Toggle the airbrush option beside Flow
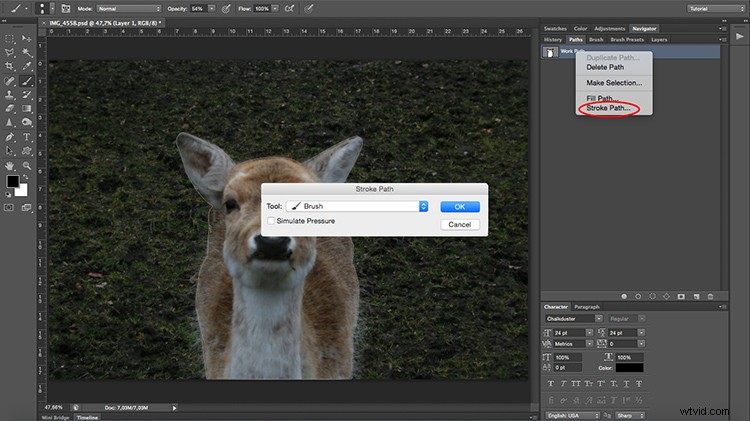 [x=289, y=9]
